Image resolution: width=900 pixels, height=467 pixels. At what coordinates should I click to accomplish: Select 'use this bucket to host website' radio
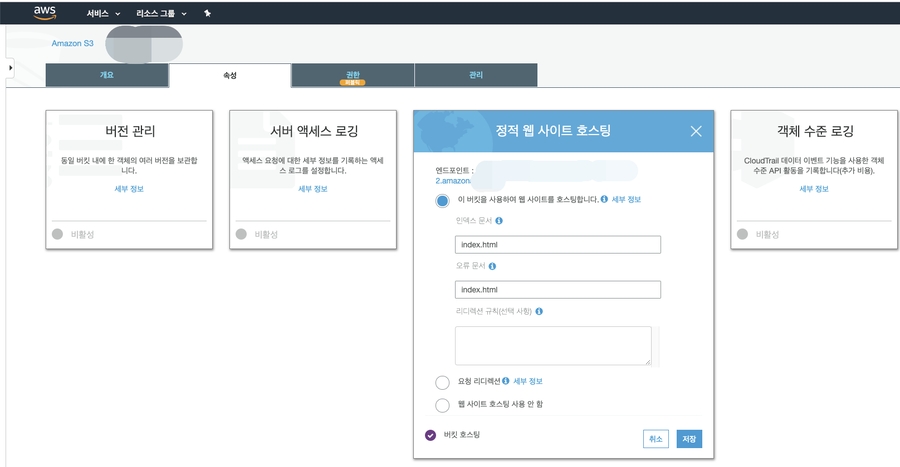(442, 200)
